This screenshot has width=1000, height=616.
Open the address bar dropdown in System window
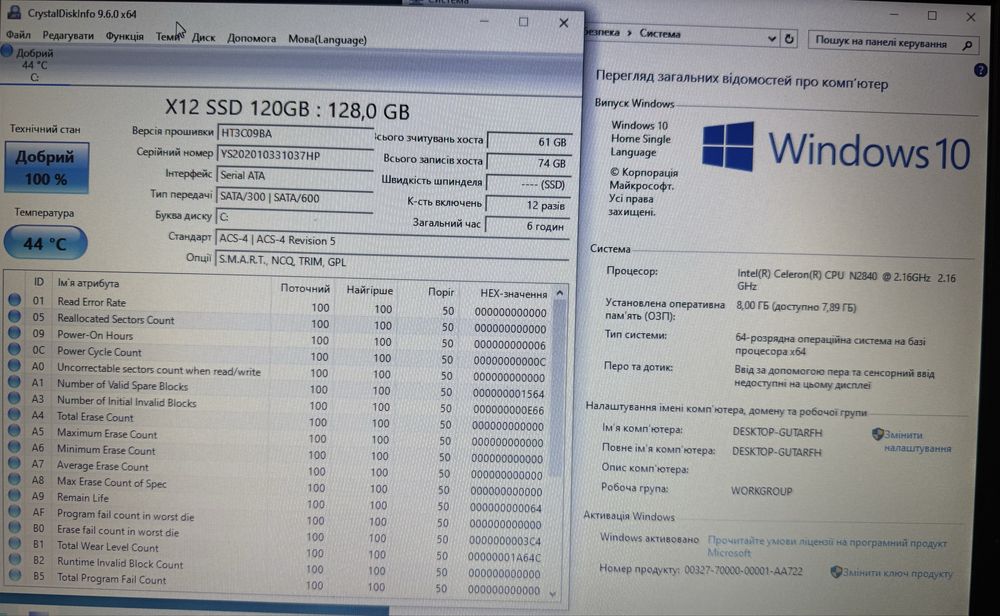[x=772, y=38]
